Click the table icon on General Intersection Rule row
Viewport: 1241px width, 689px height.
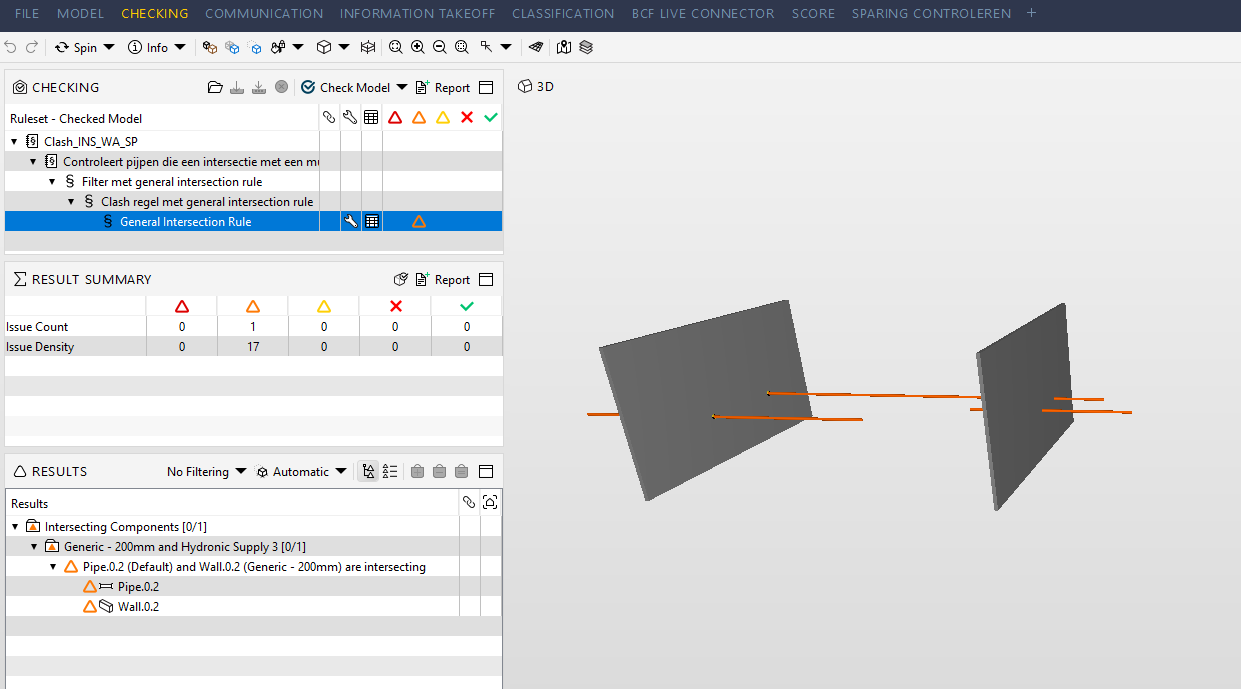click(x=372, y=222)
